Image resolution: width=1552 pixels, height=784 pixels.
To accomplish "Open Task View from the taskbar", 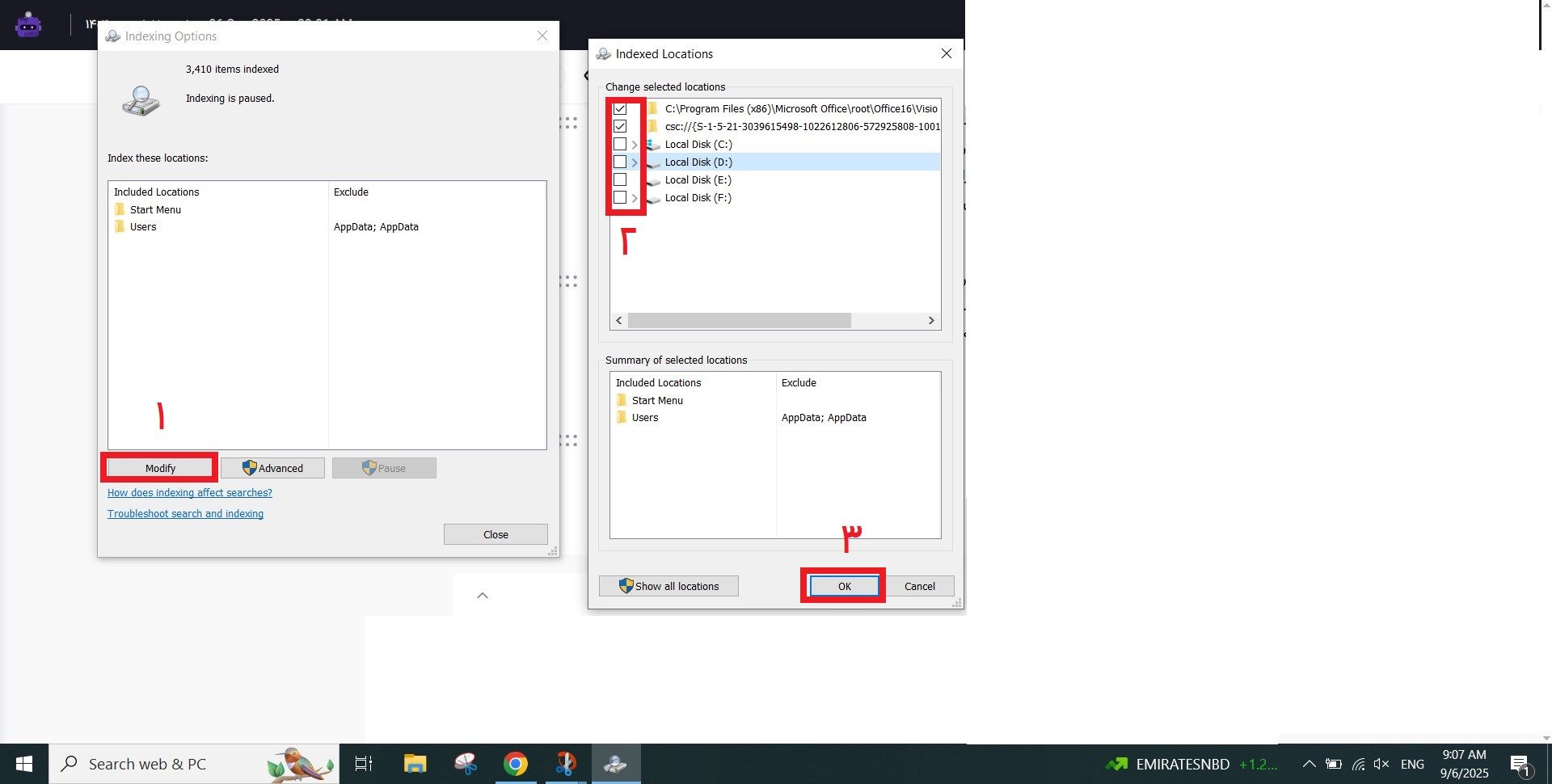I will (x=364, y=764).
